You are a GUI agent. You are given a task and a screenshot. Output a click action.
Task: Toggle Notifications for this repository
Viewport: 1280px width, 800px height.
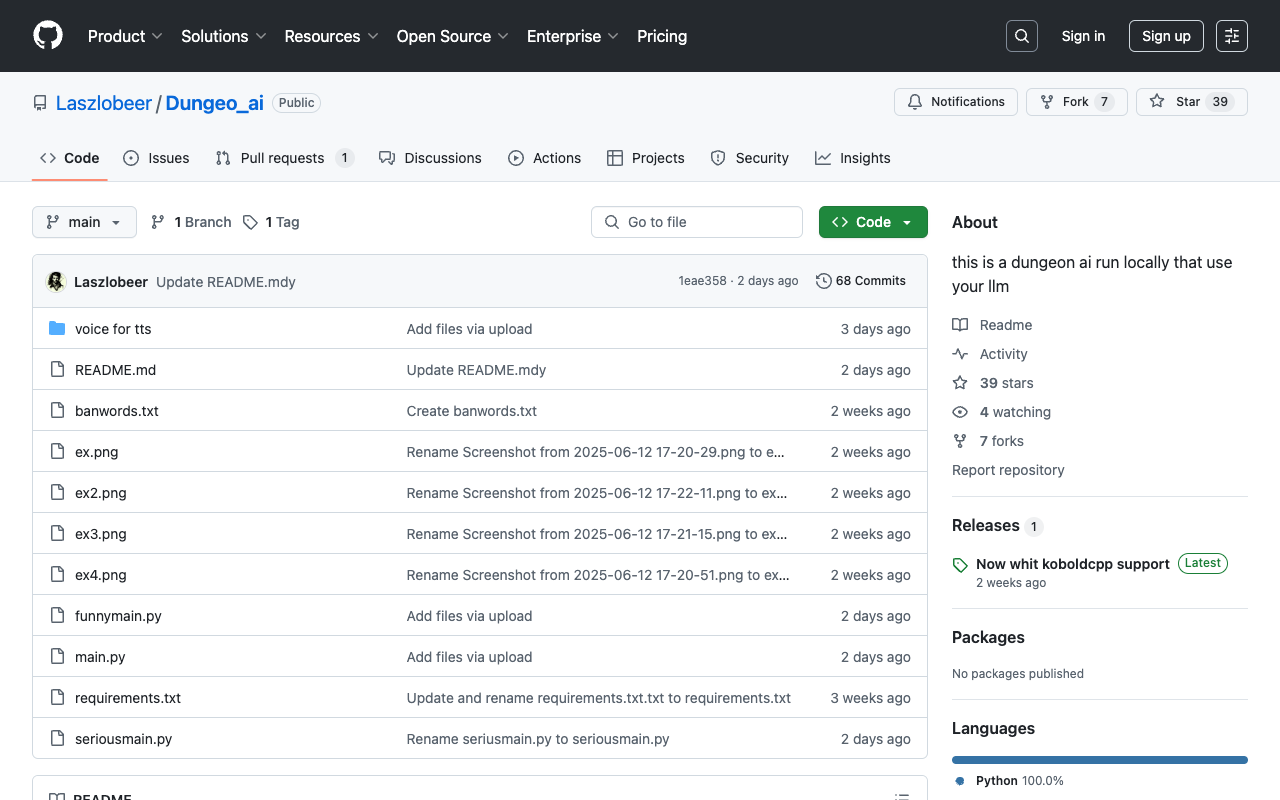(956, 102)
